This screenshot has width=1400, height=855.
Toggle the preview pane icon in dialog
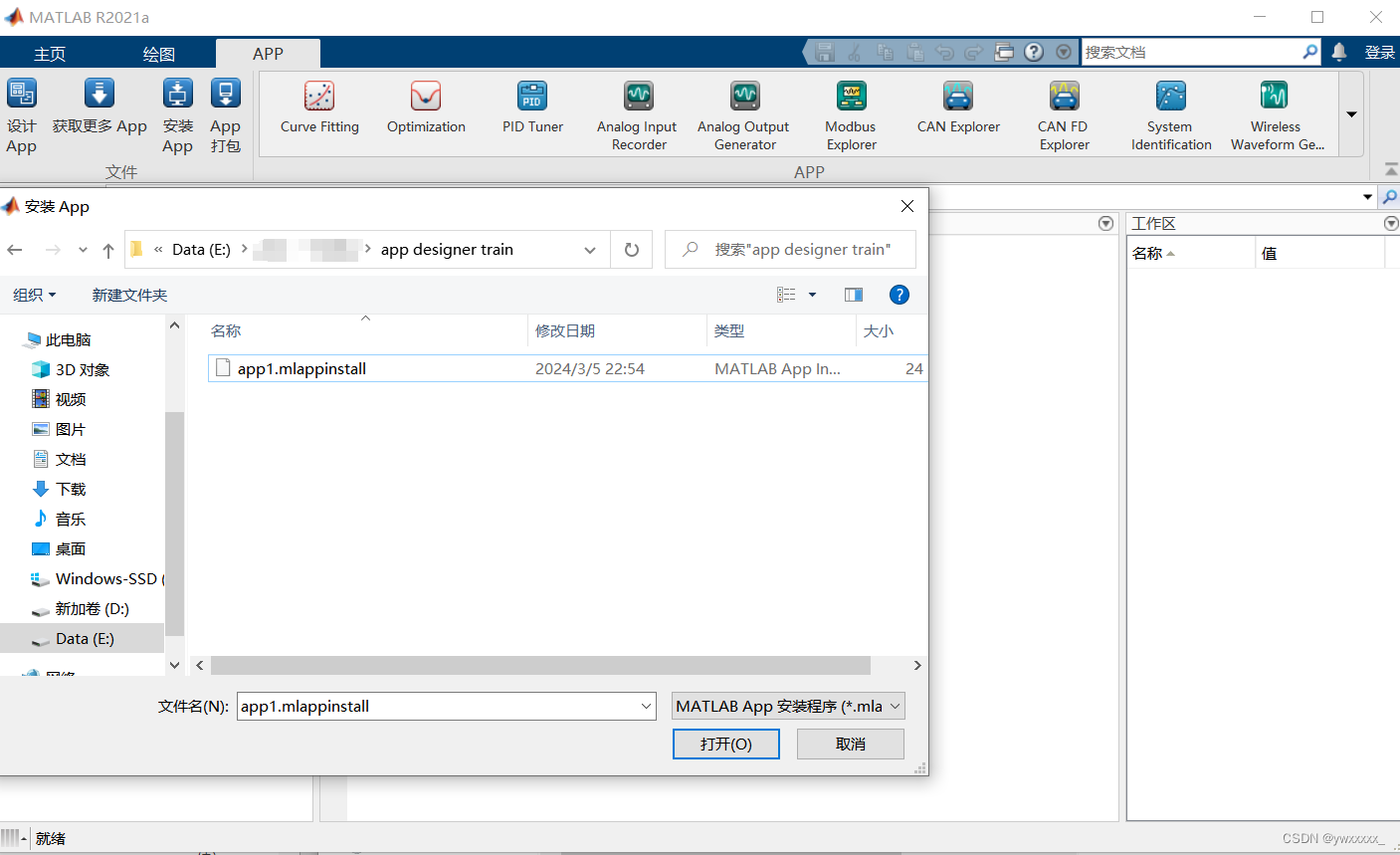[x=854, y=295]
